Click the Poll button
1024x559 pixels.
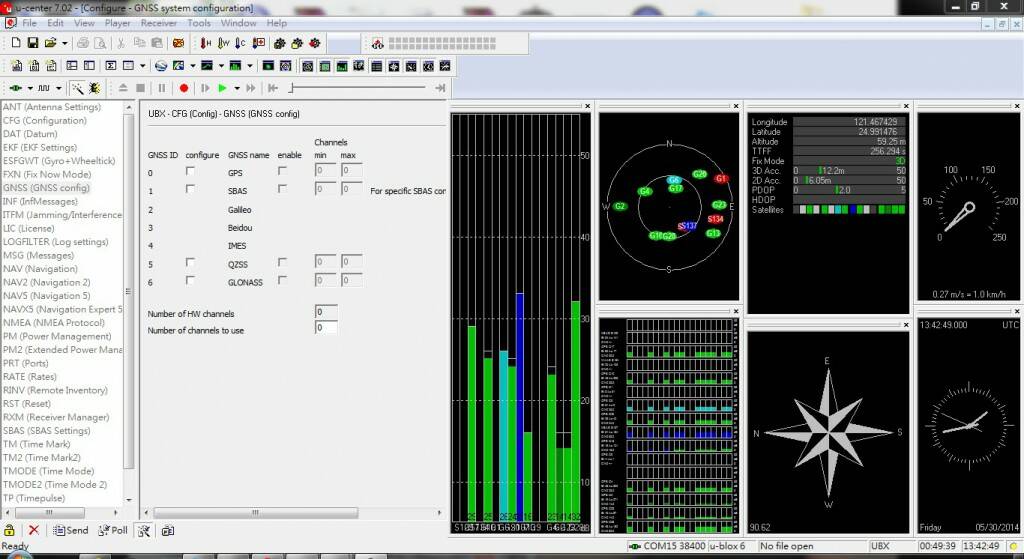[112, 530]
